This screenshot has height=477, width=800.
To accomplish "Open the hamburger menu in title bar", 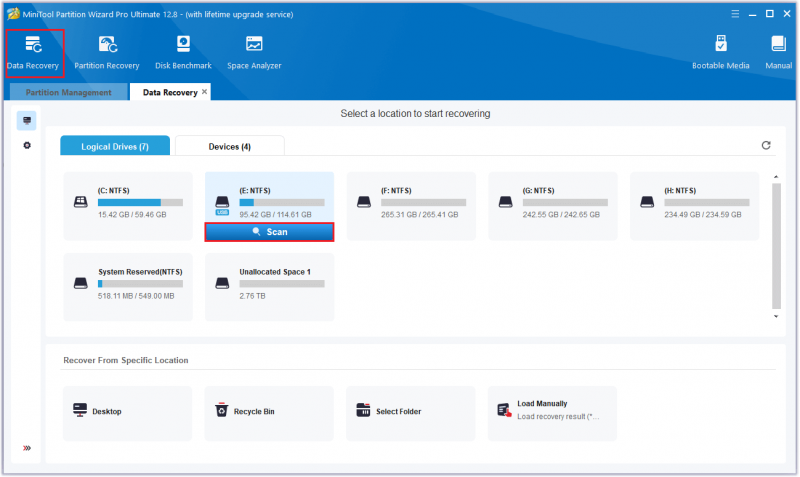I will 735,14.
